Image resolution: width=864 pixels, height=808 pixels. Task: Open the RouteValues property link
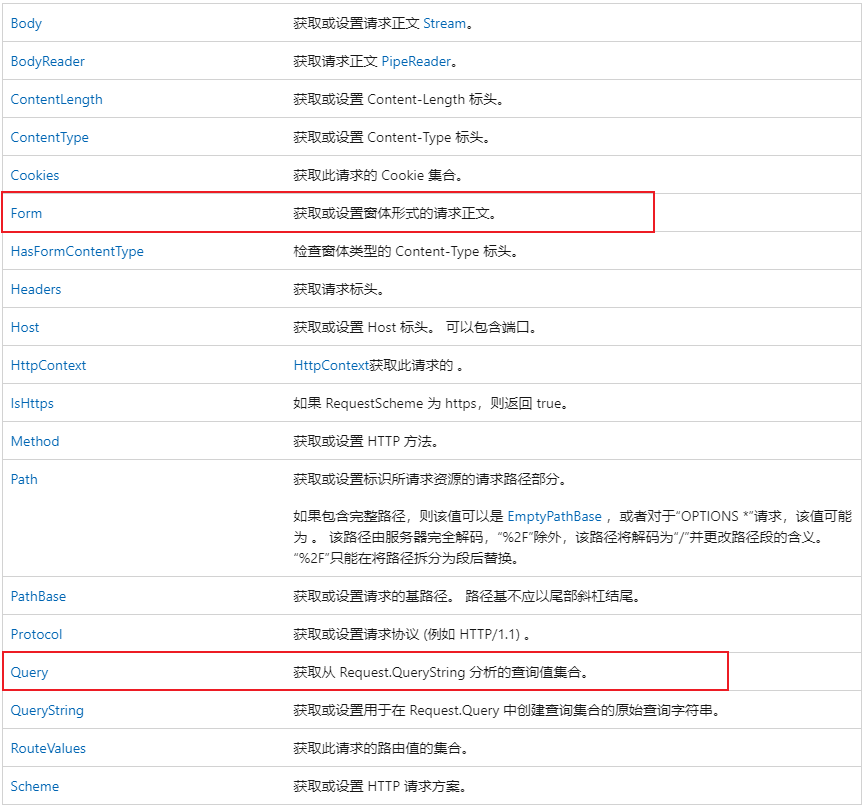tap(48, 748)
